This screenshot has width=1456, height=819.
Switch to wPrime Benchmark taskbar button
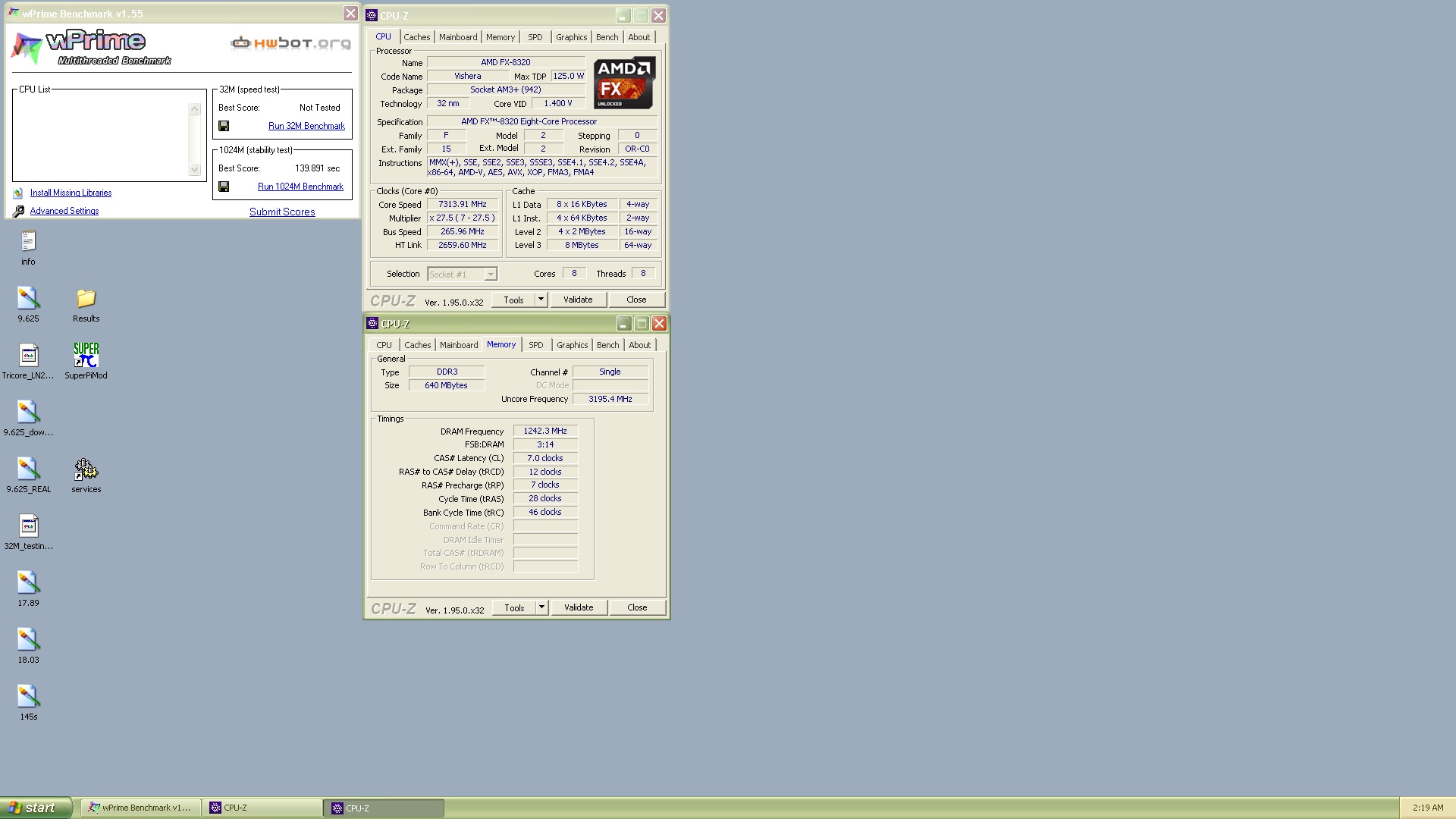pos(141,808)
